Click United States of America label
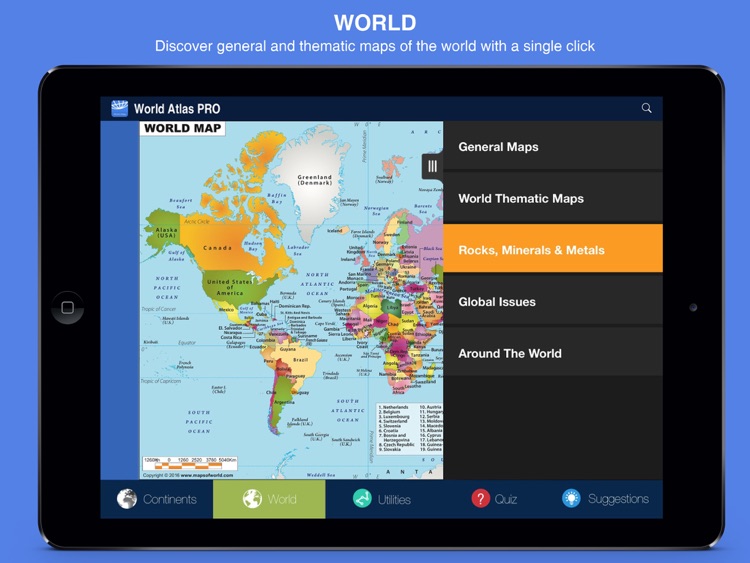This screenshot has height=563, width=750. coord(230,287)
